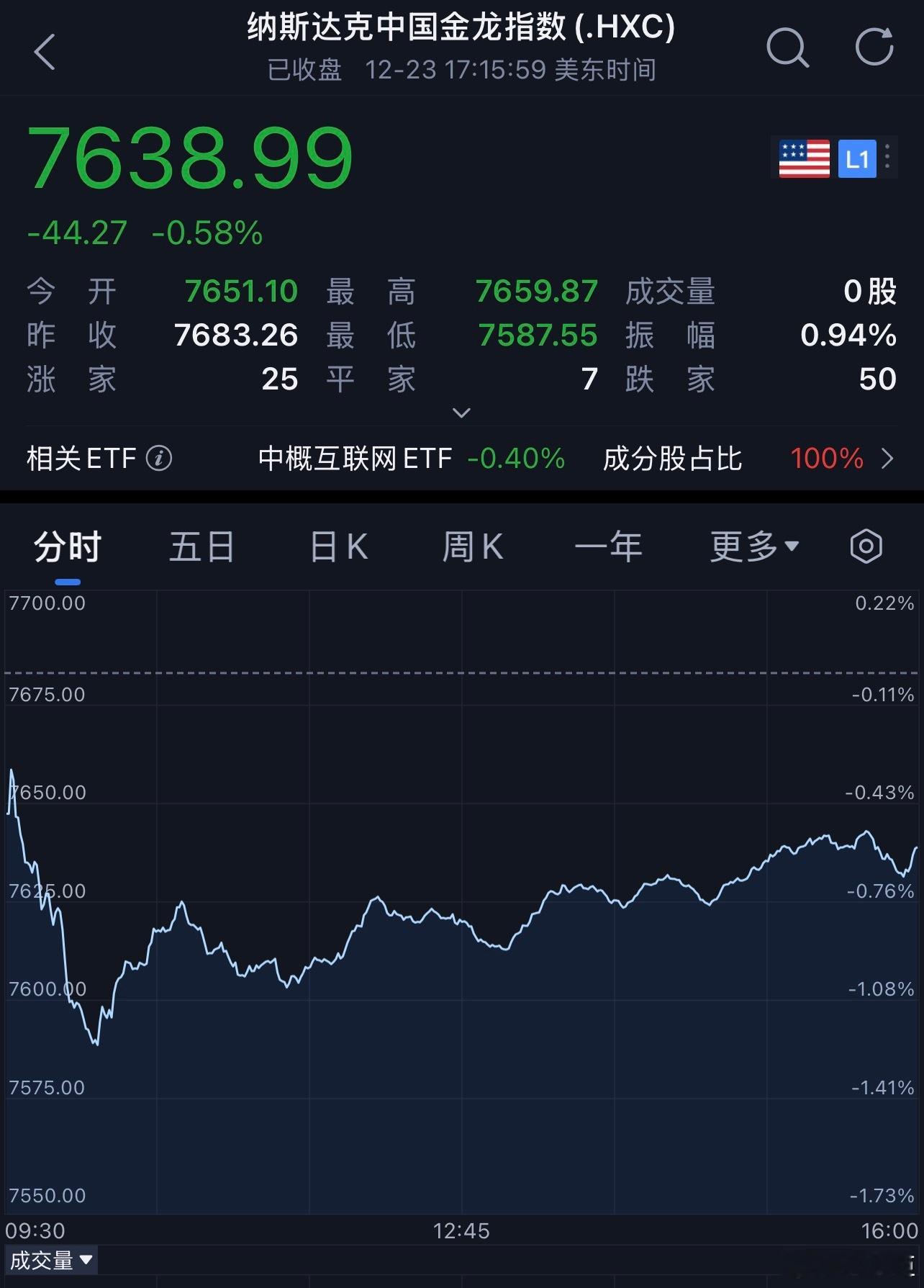The image size is (924, 1288).
Task: Open the 成交量 indicator dropdown
Action: click(x=50, y=1261)
